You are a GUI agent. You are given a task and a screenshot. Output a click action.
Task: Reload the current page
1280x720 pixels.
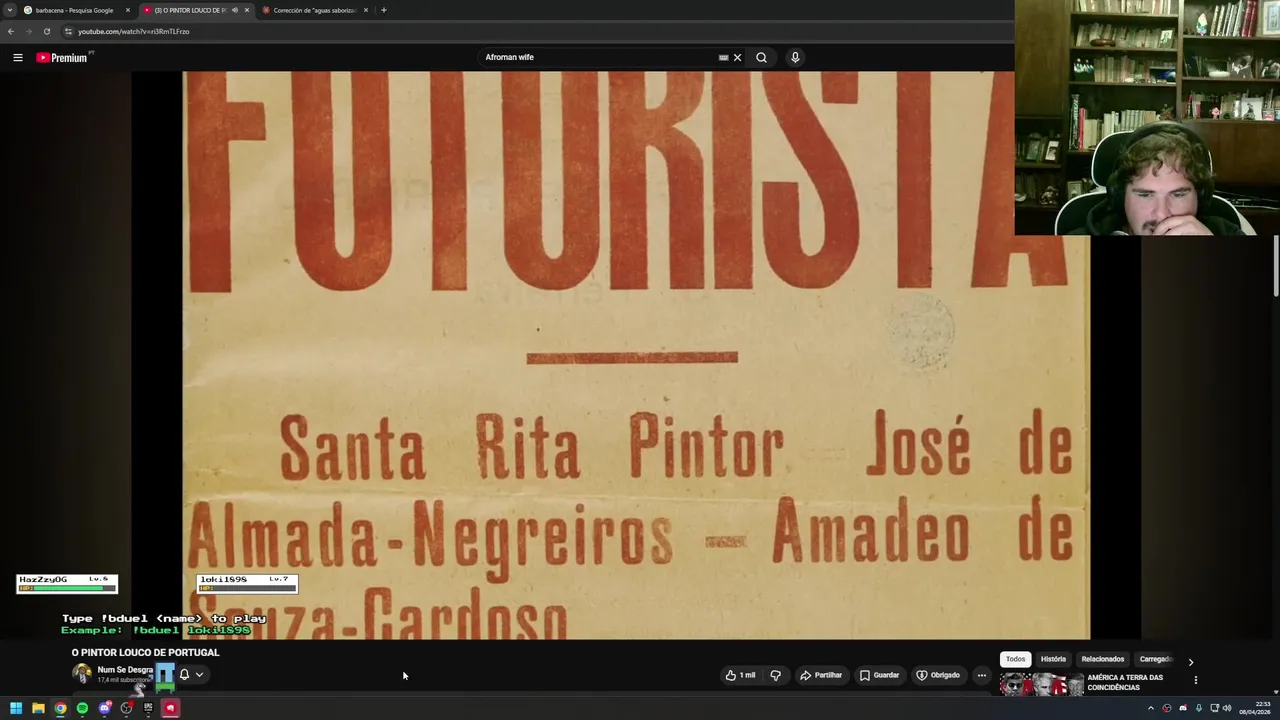click(x=46, y=31)
